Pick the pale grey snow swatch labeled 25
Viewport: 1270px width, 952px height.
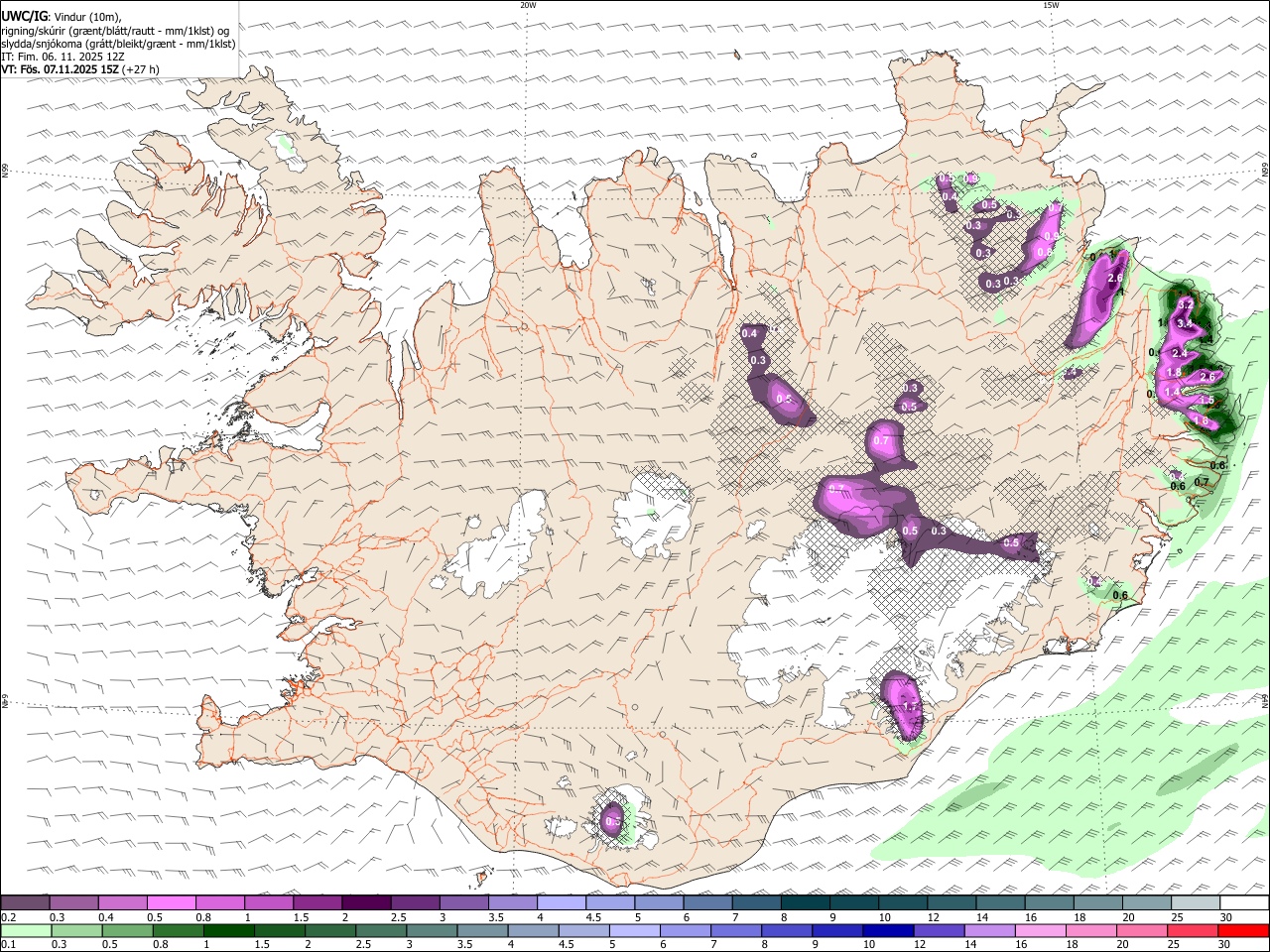tap(1196, 902)
